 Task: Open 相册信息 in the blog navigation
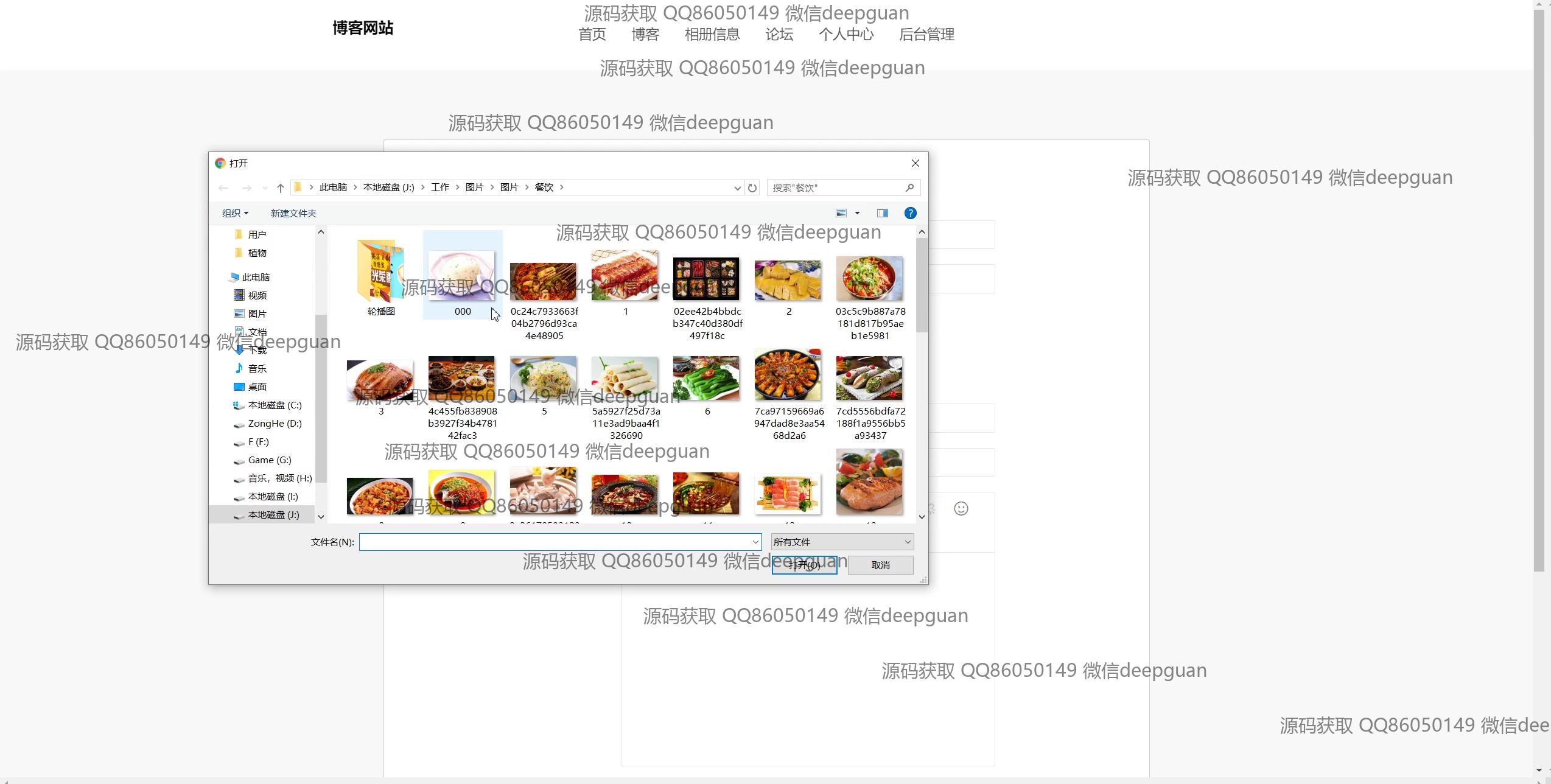[712, 35]
